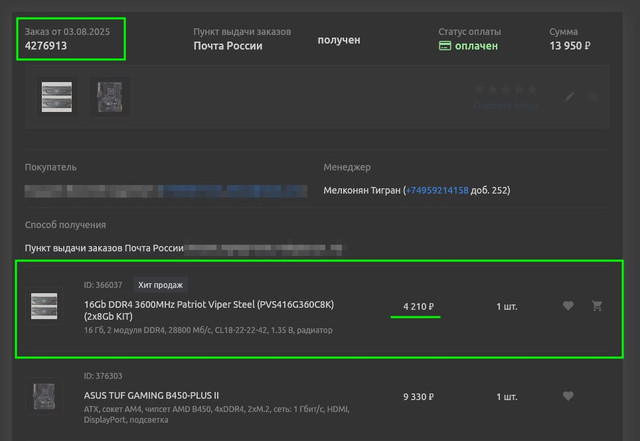Click the price 4 210 ₽
This screenshot has height=441, width=640.
[x=418, y=306]
